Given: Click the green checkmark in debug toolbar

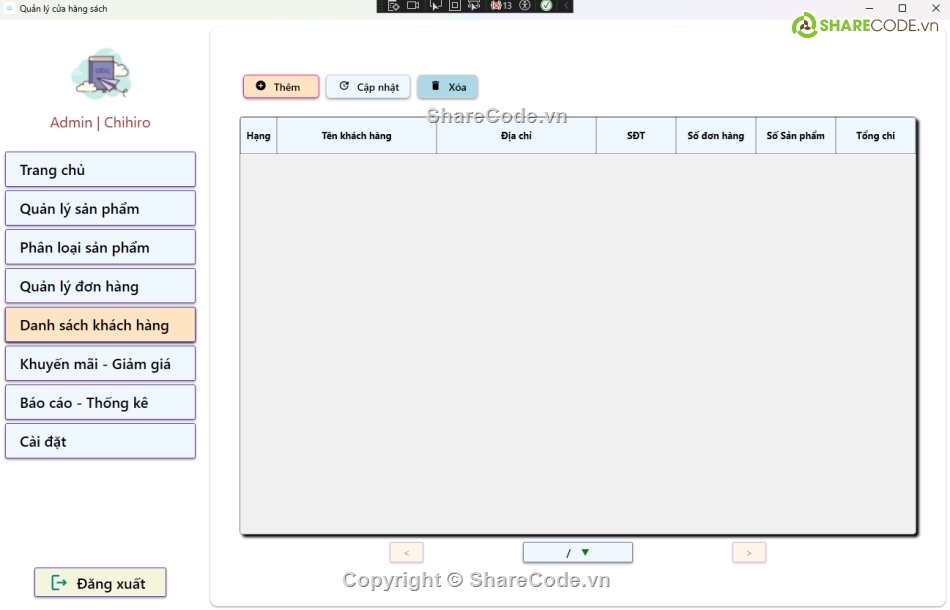Looking at the screenshot, I should [546, 6].
